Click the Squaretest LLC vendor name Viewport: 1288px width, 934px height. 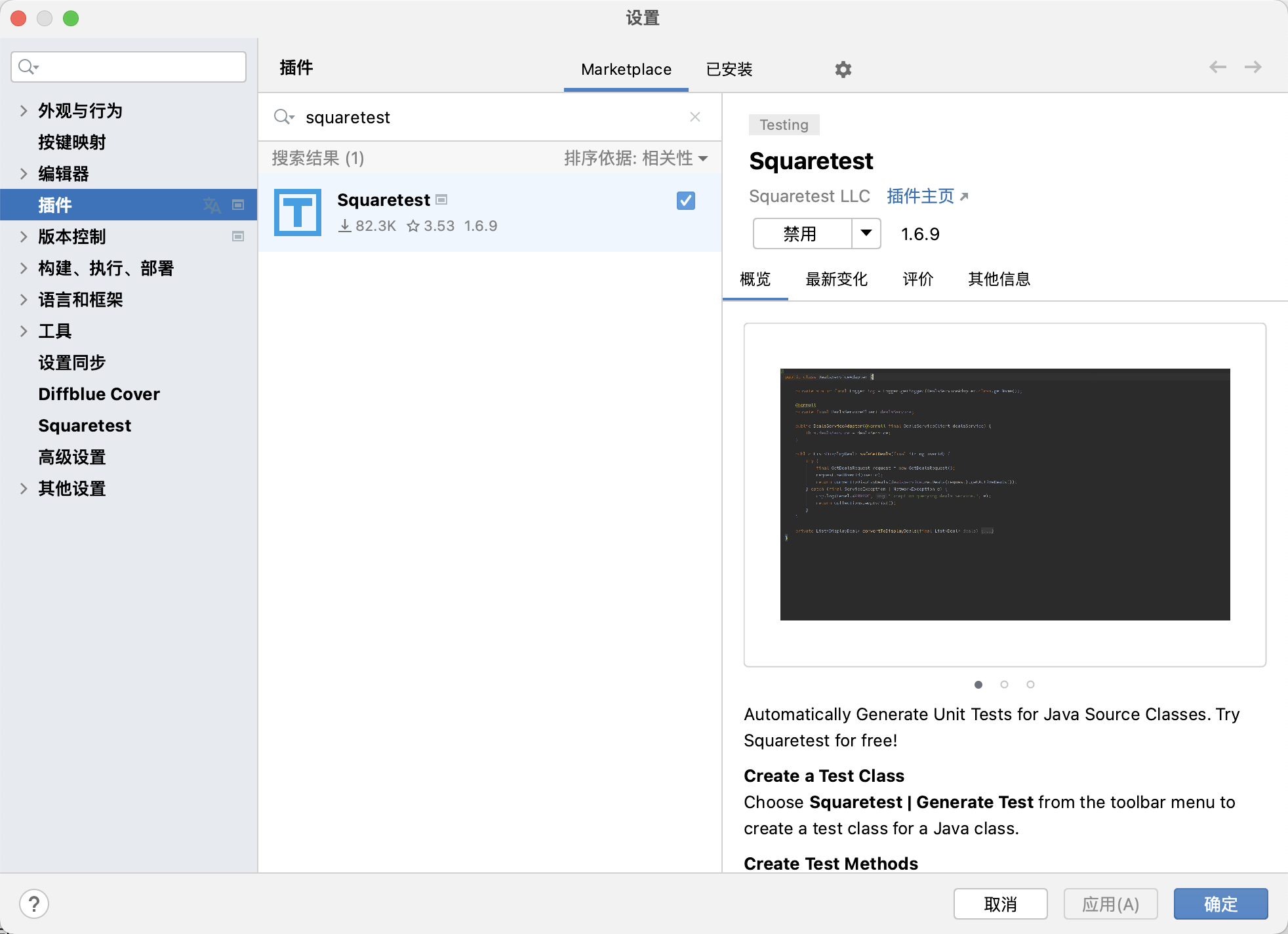click(x=809, y=196)
